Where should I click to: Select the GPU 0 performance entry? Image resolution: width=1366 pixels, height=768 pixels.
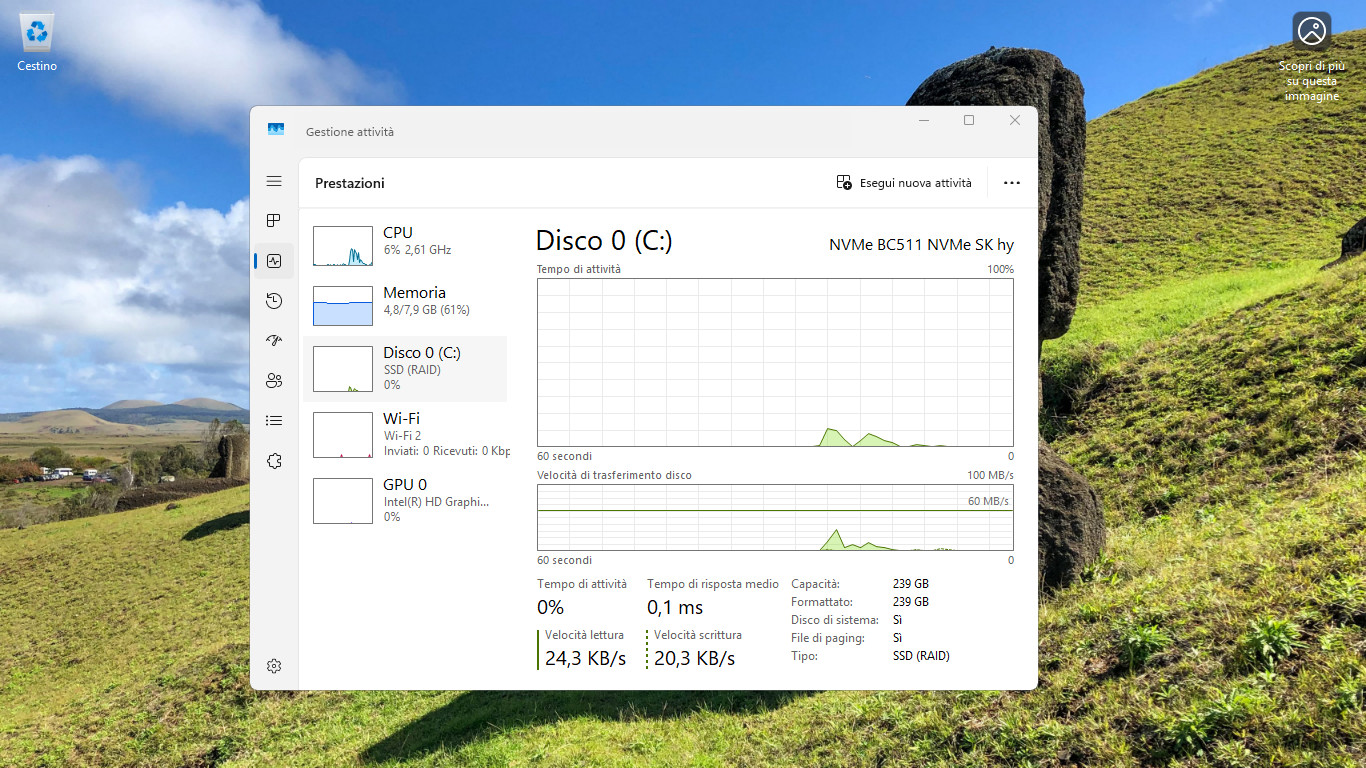tap(405, 500)
